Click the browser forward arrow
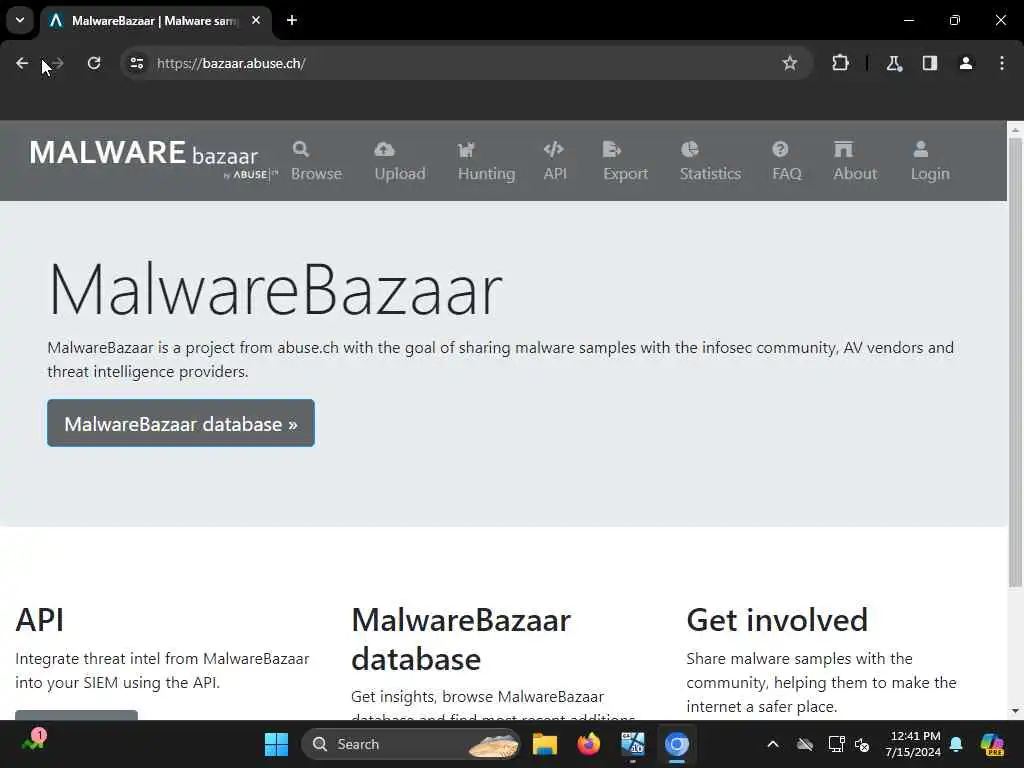 (57, 63)
